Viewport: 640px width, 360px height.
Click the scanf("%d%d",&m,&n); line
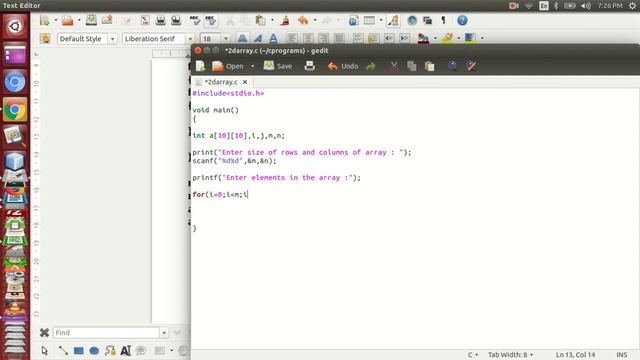234,161
